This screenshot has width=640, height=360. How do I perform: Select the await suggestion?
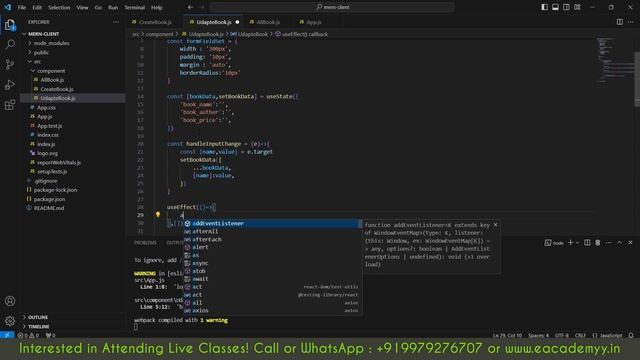click(x=272, y=279)
